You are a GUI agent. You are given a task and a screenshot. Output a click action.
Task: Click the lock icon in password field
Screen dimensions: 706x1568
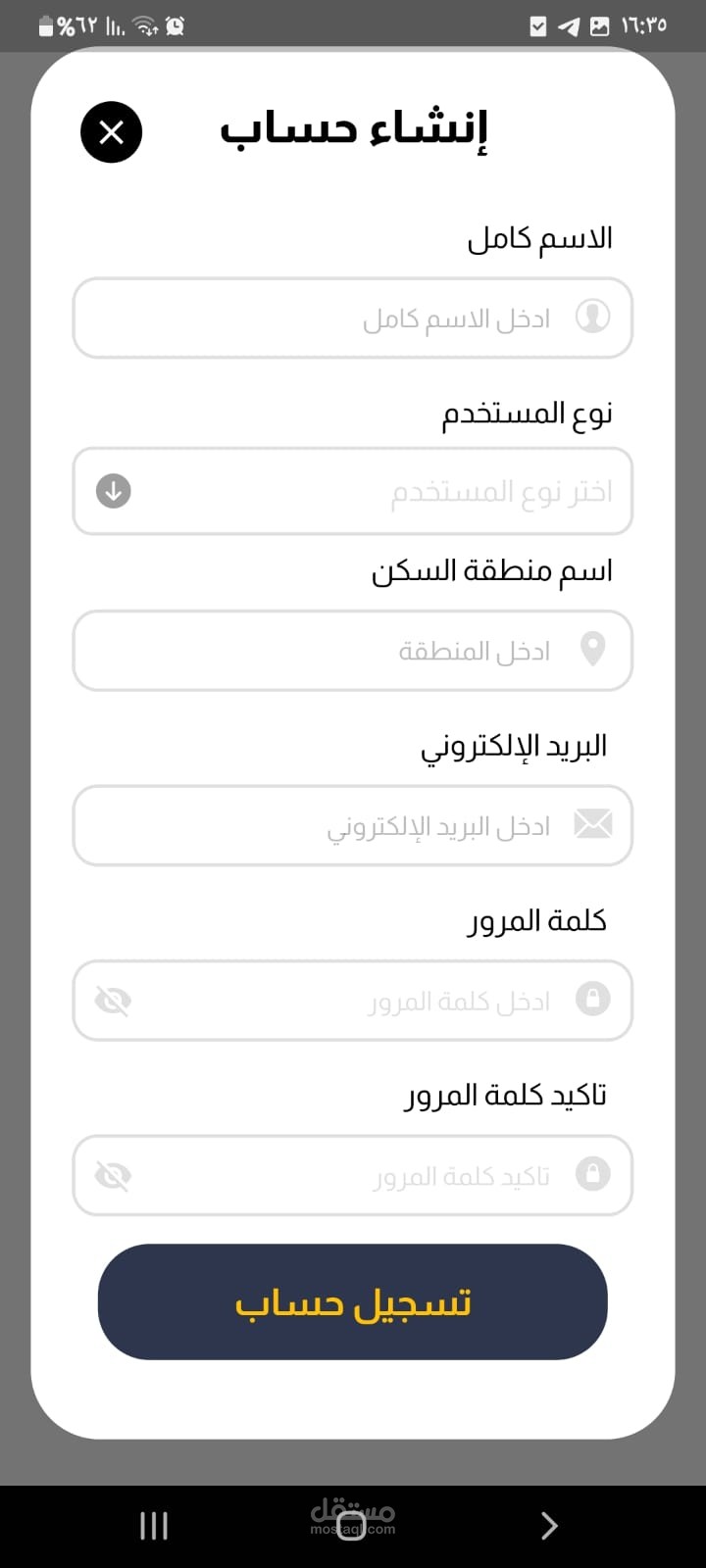pyautogui.click(x=592, y=999)
